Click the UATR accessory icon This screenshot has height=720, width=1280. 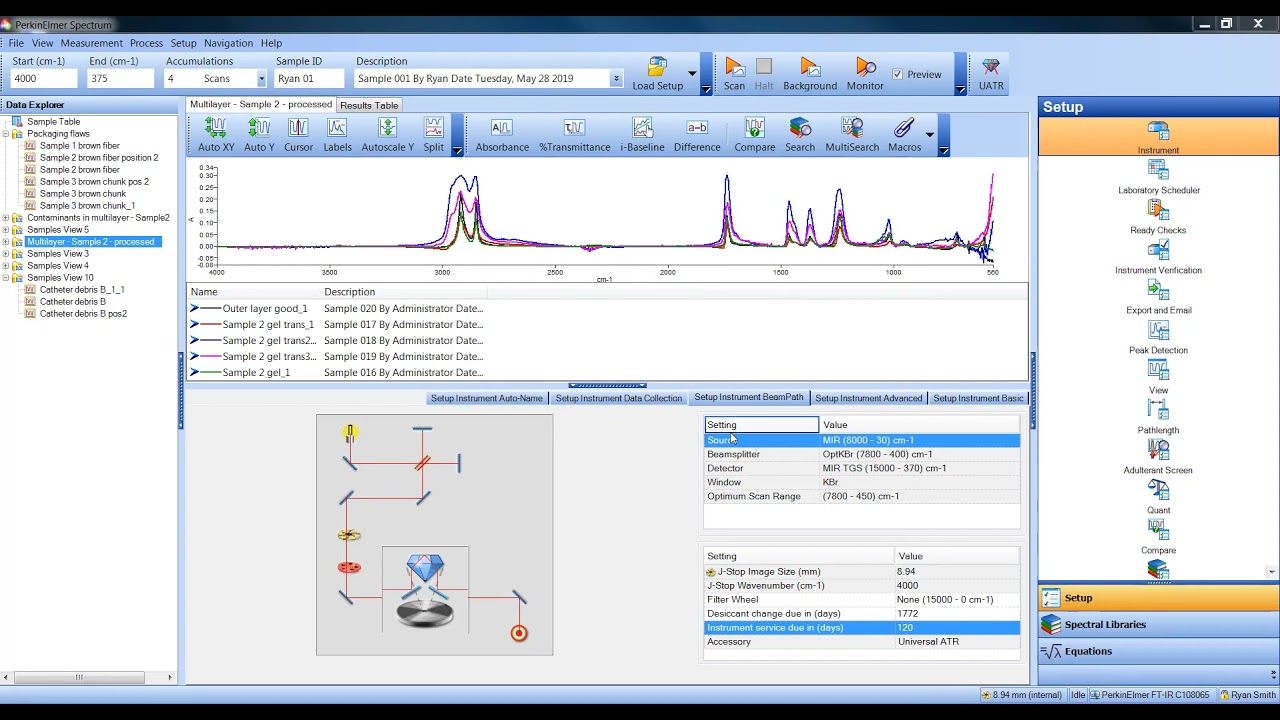[991, 74]
